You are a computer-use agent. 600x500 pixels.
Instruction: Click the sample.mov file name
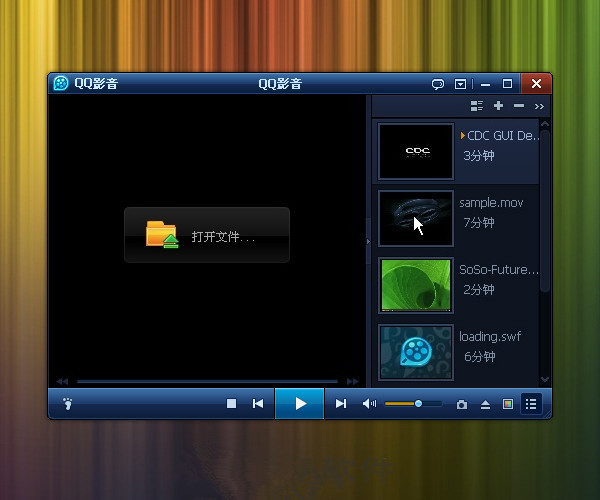[491, 202]
